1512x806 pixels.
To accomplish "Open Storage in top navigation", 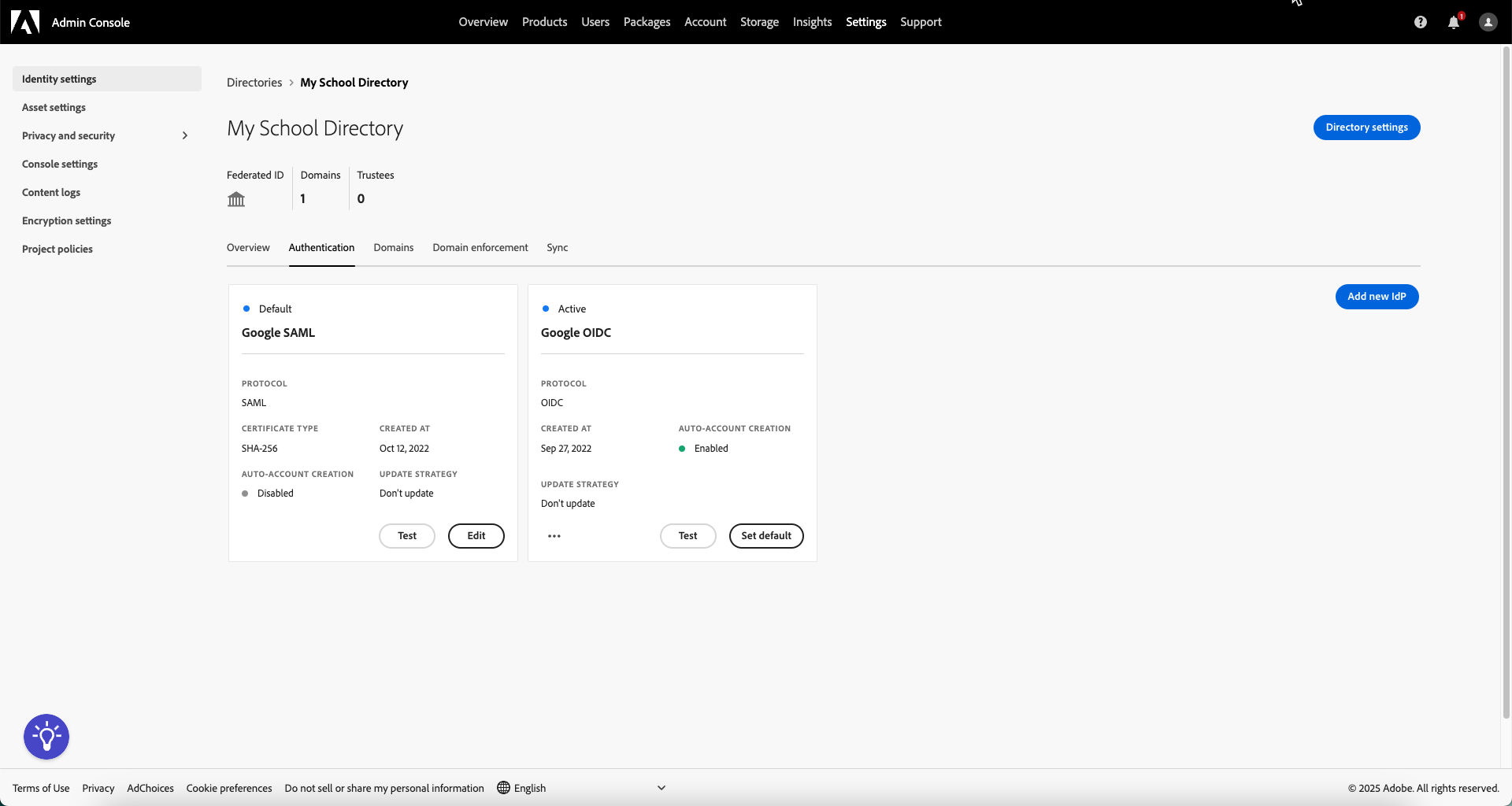I will pos(759,22).
